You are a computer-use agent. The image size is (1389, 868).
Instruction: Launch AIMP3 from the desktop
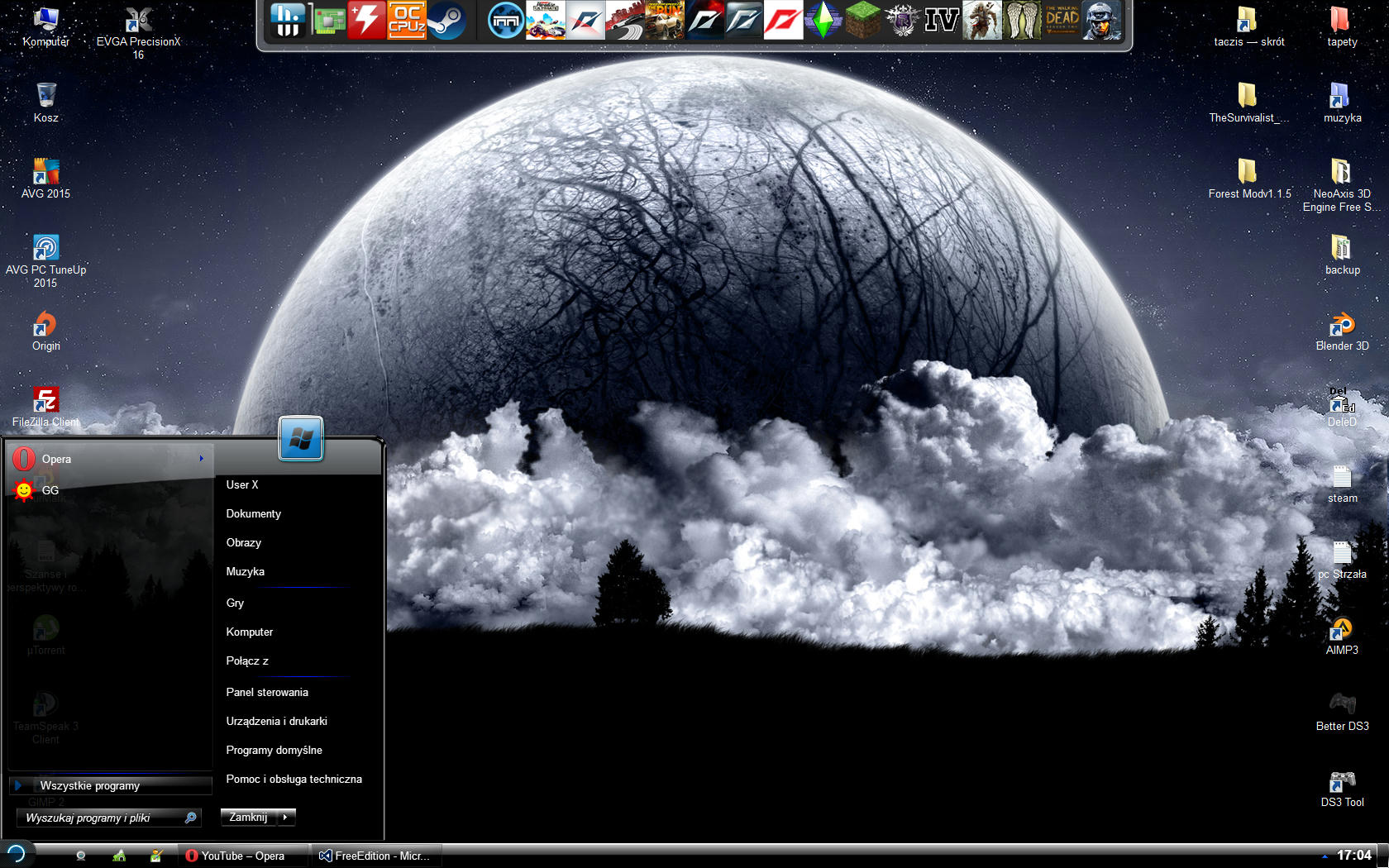1342,635
